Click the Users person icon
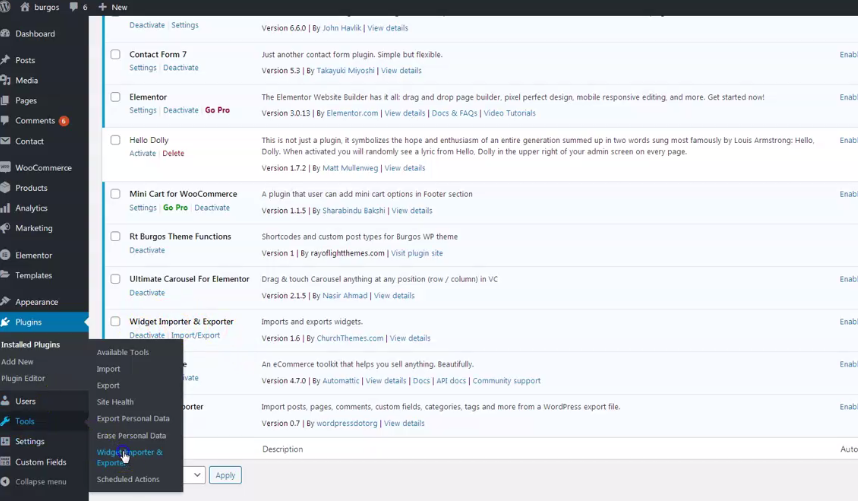This screenshot has width=858, height=501. pos(5,401)
